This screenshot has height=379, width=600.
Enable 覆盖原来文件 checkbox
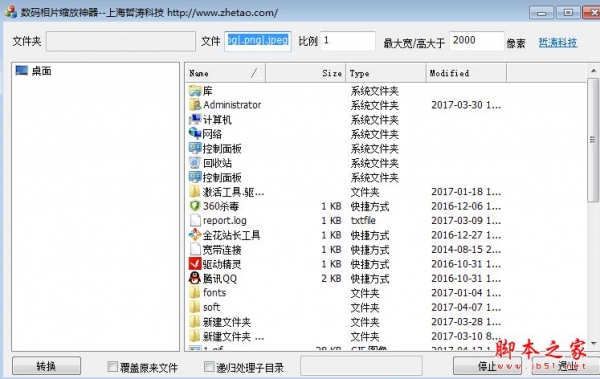pyautogui.click(x=112, y=367)
